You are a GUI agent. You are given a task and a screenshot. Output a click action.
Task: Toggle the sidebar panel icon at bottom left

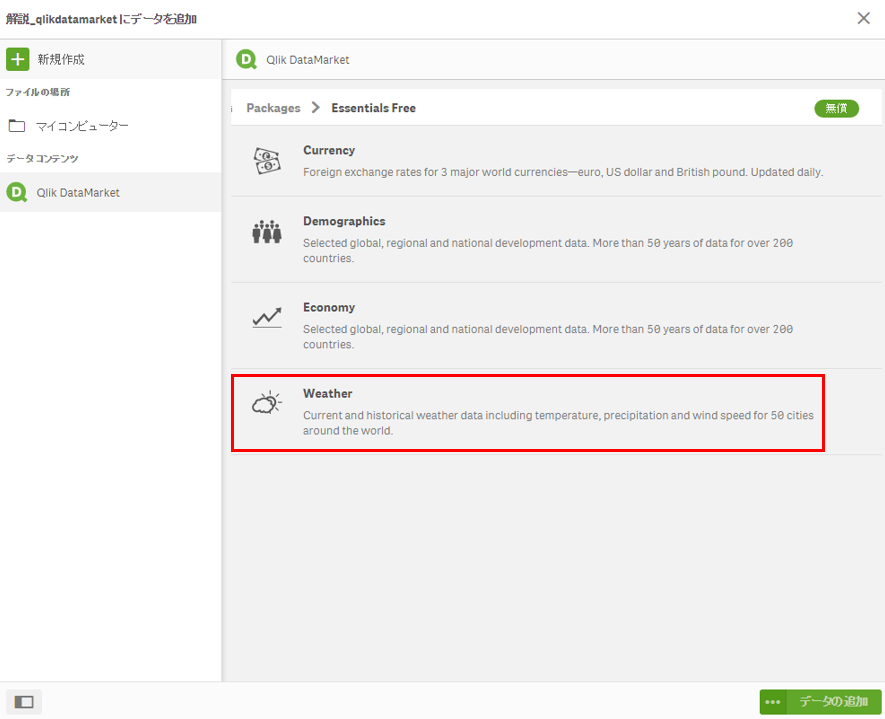[24, 702]
